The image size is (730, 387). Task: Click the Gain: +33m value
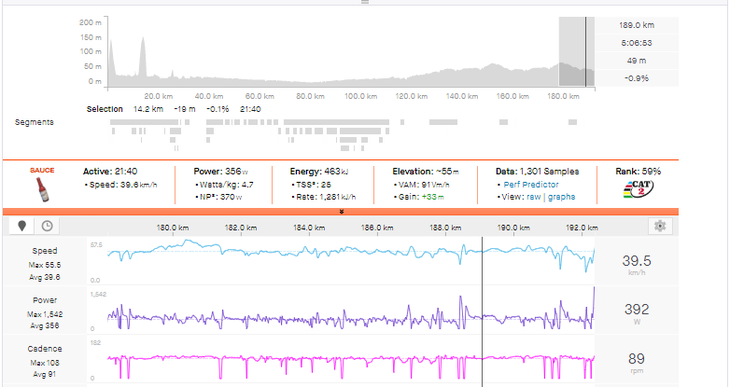tap(421, 197)
